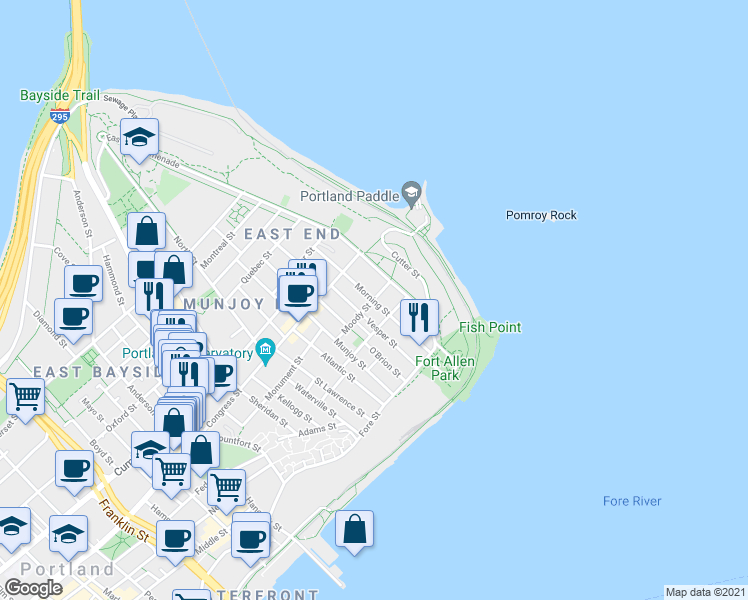Screen dimensions: 748x600
Task: Select the Cutter St label
Action: (x=405, y=265)
